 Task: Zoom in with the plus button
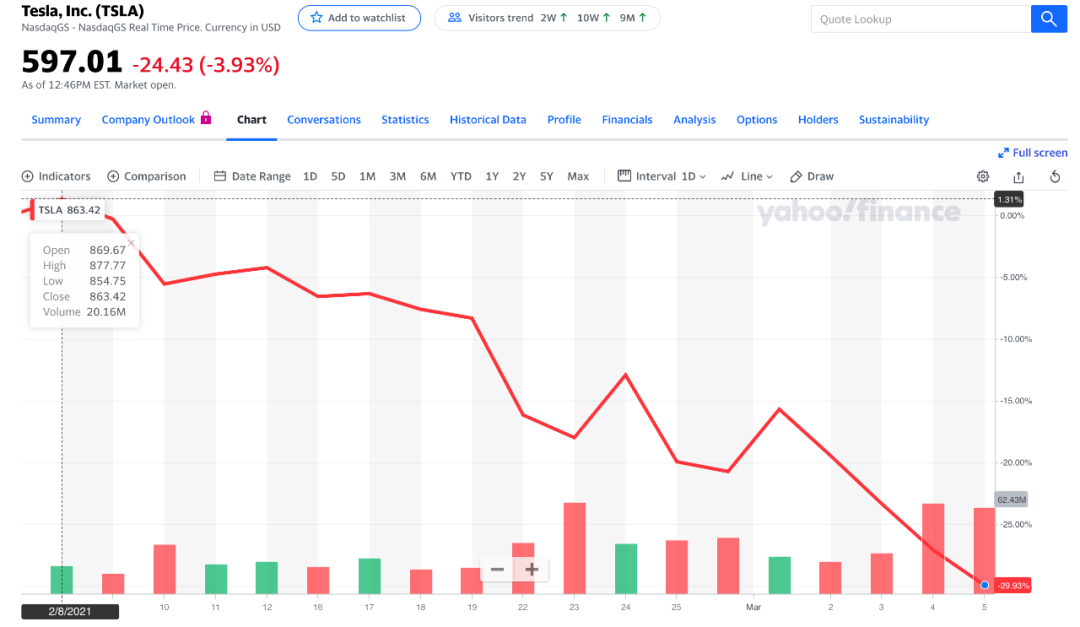pyautogui.click(x=532, y=570)
